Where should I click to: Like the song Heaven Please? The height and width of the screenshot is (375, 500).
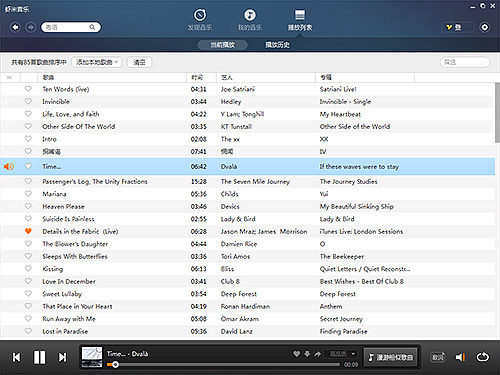28,206
